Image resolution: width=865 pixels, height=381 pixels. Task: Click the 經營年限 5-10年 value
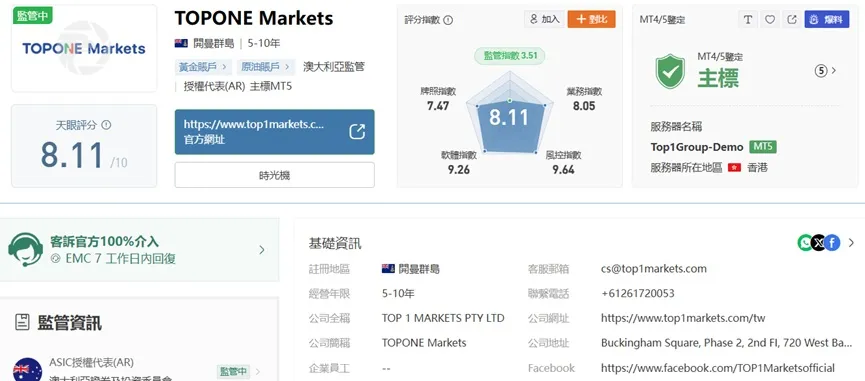pos(398,293)
